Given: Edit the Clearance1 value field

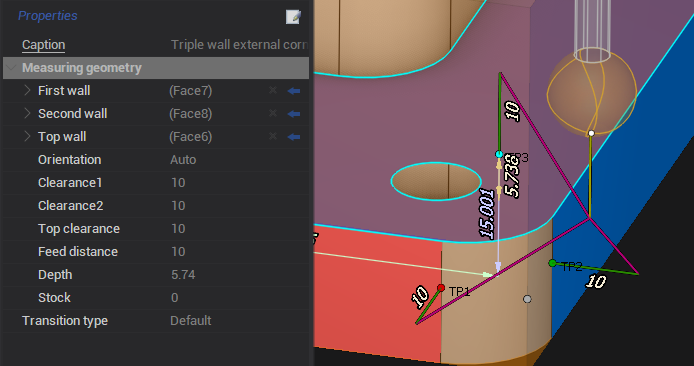Looking at the screenshot, I should coord(239,182).
